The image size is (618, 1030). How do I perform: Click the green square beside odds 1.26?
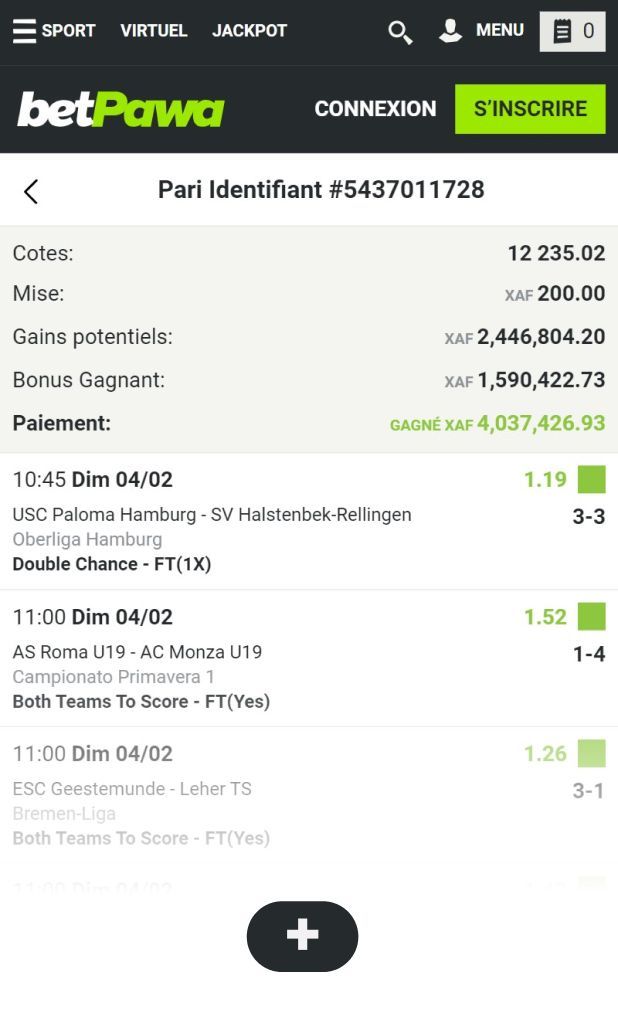tap(591, 754)
